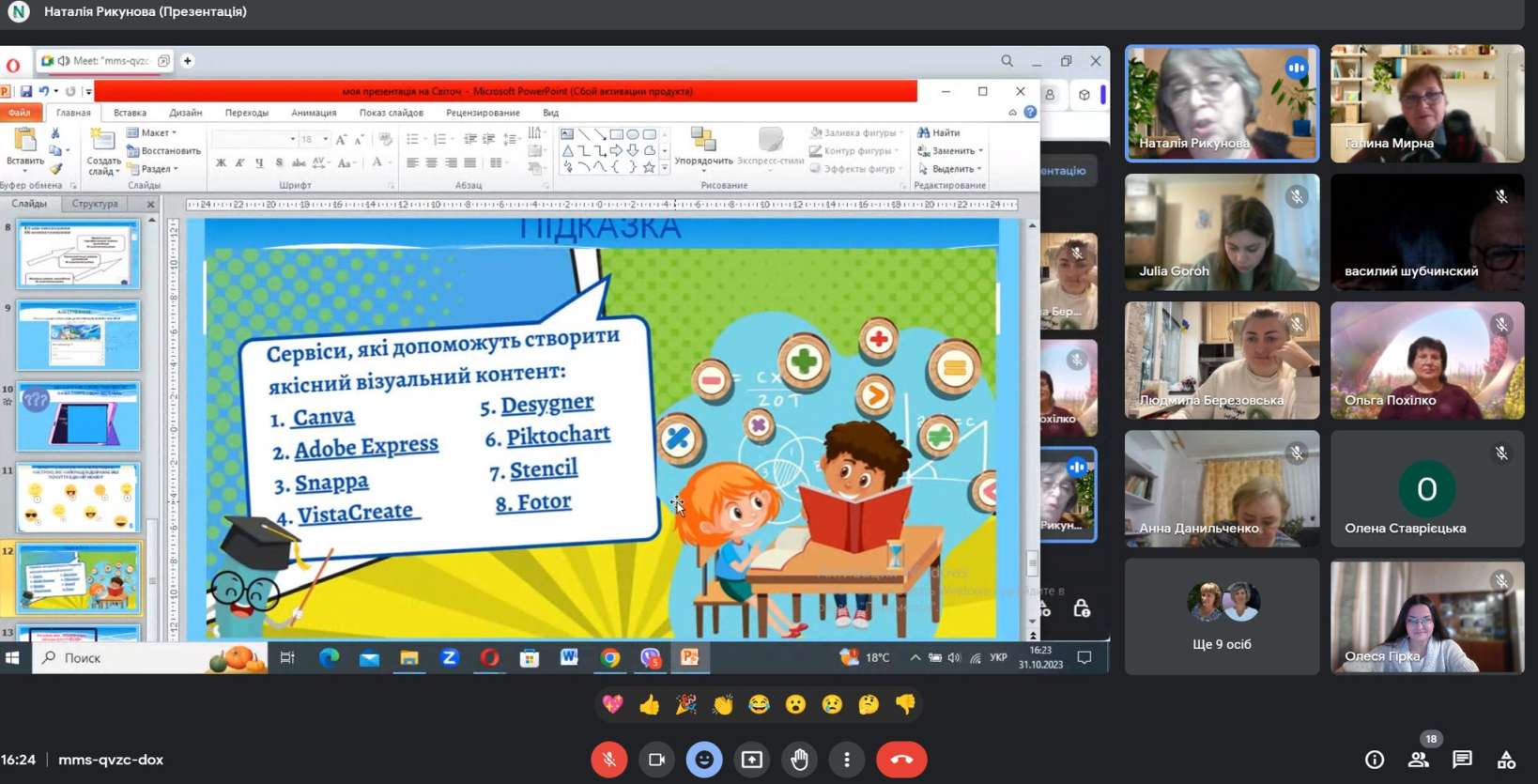Toggle the microphone mute button
1538x784 pixels.
(608, 760)
